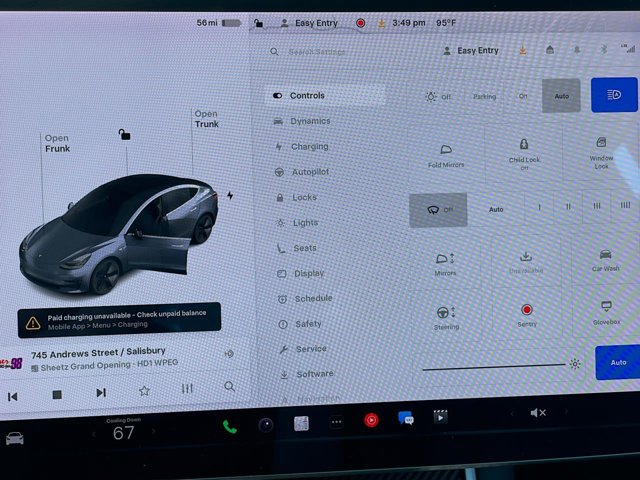Toggle Sentry mode
Image resolution: width=640 pixels, height=480 pixels.
tap(527, 315)
